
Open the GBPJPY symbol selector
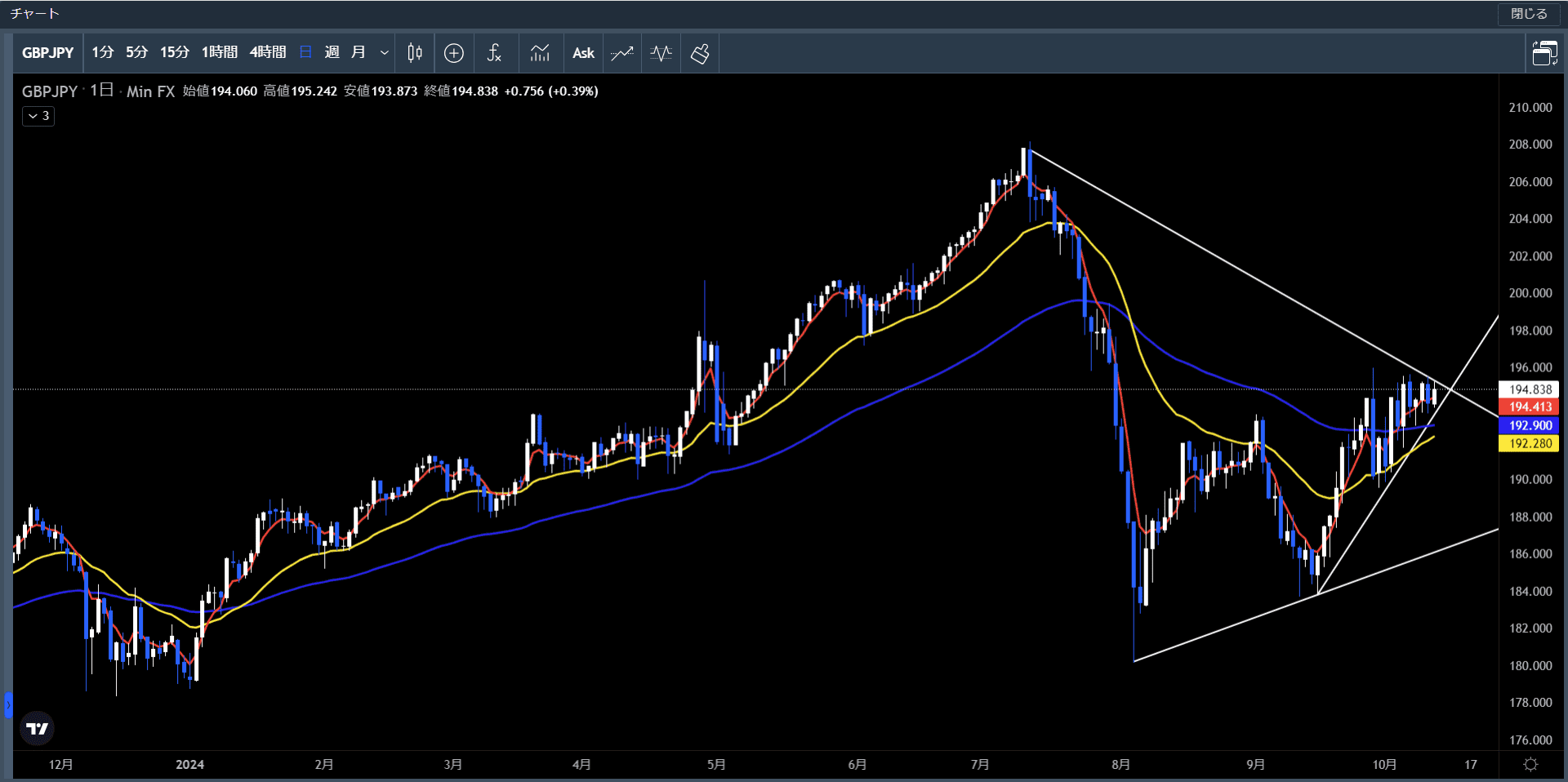(x=48, y=53)
